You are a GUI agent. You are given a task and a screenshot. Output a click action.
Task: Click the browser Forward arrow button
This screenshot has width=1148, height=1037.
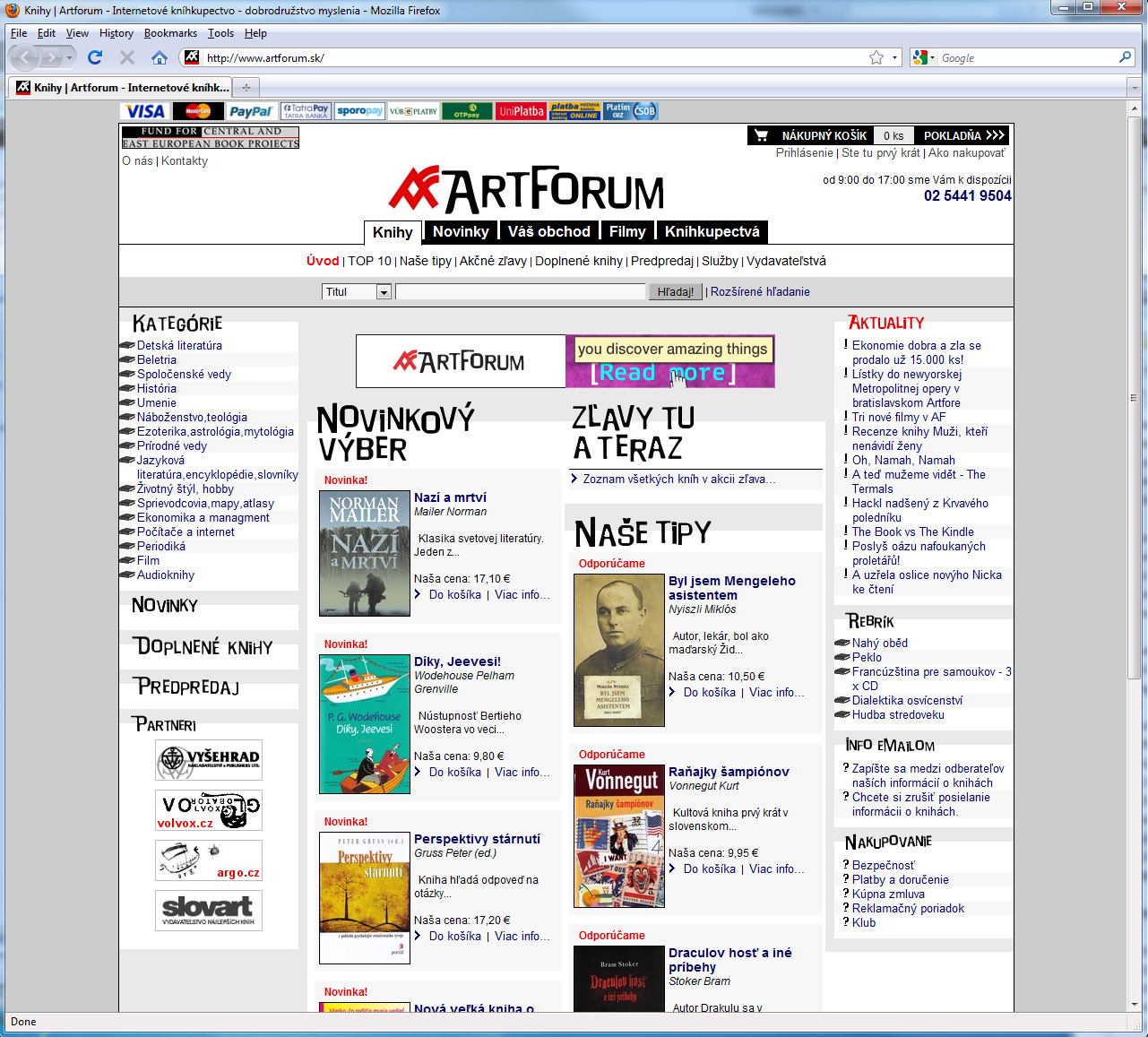[51, 58]
